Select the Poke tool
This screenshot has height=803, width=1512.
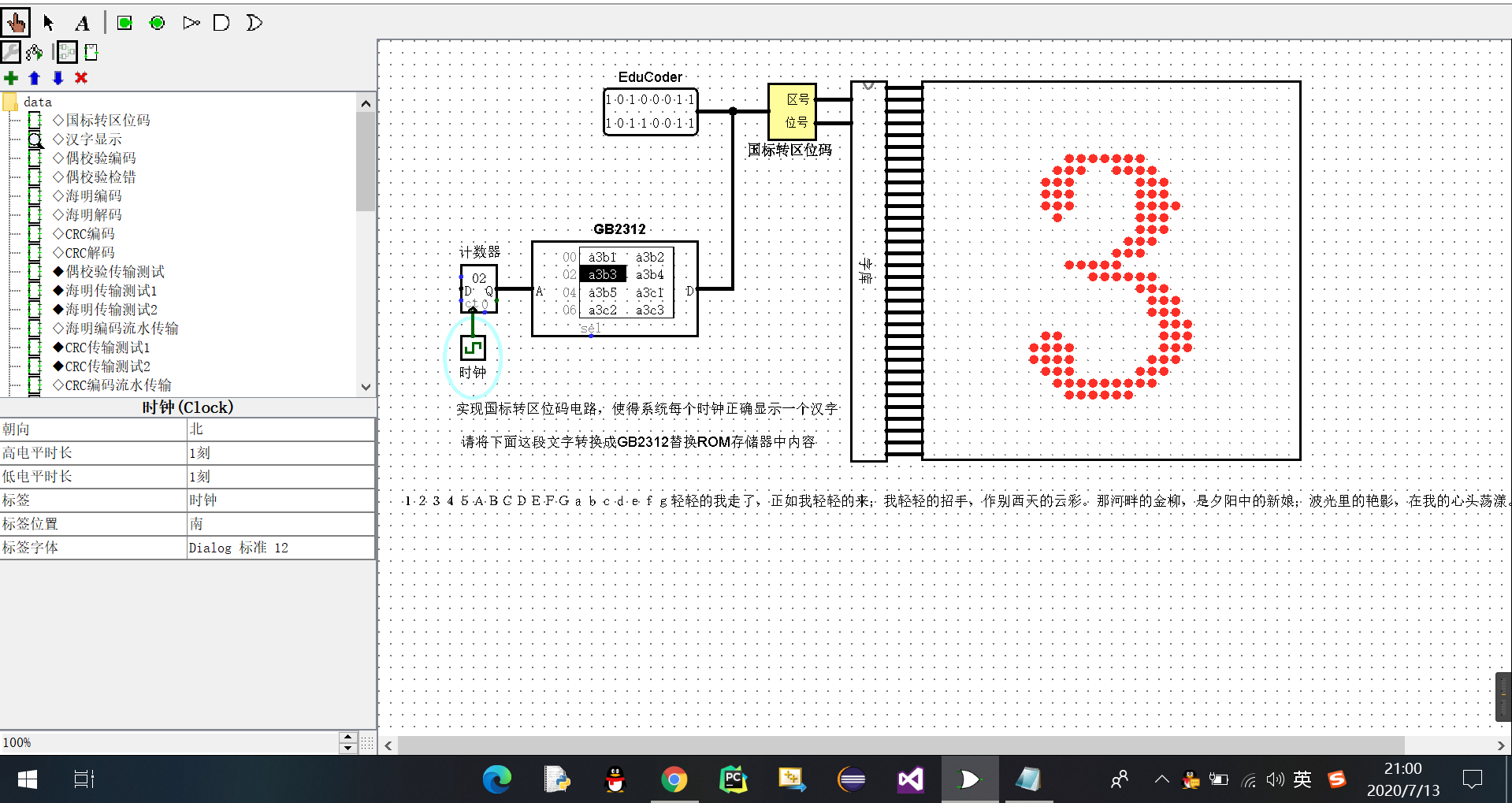[16, 22]
